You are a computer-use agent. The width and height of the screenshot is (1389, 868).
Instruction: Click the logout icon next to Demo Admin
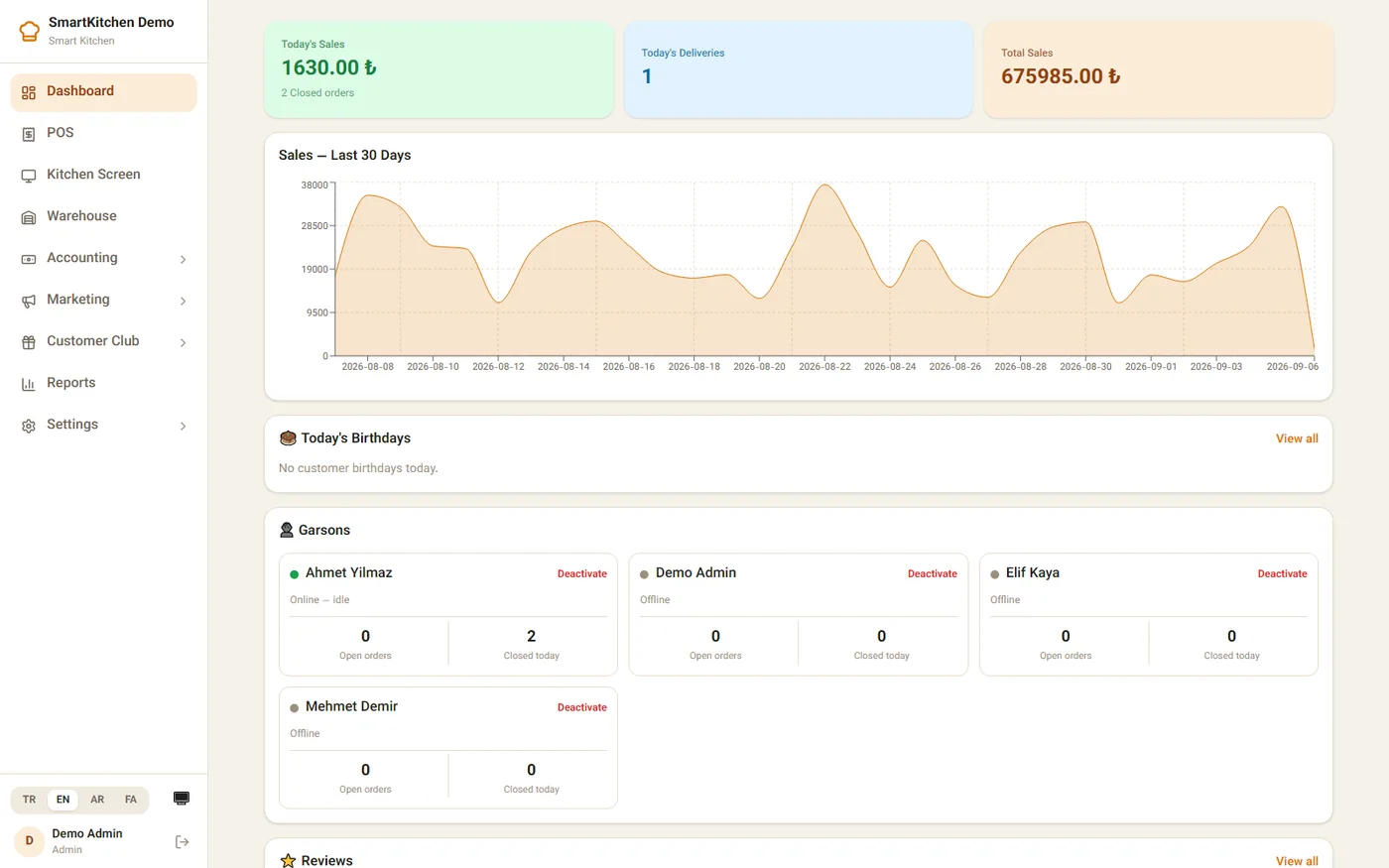(x=182, y=841)
